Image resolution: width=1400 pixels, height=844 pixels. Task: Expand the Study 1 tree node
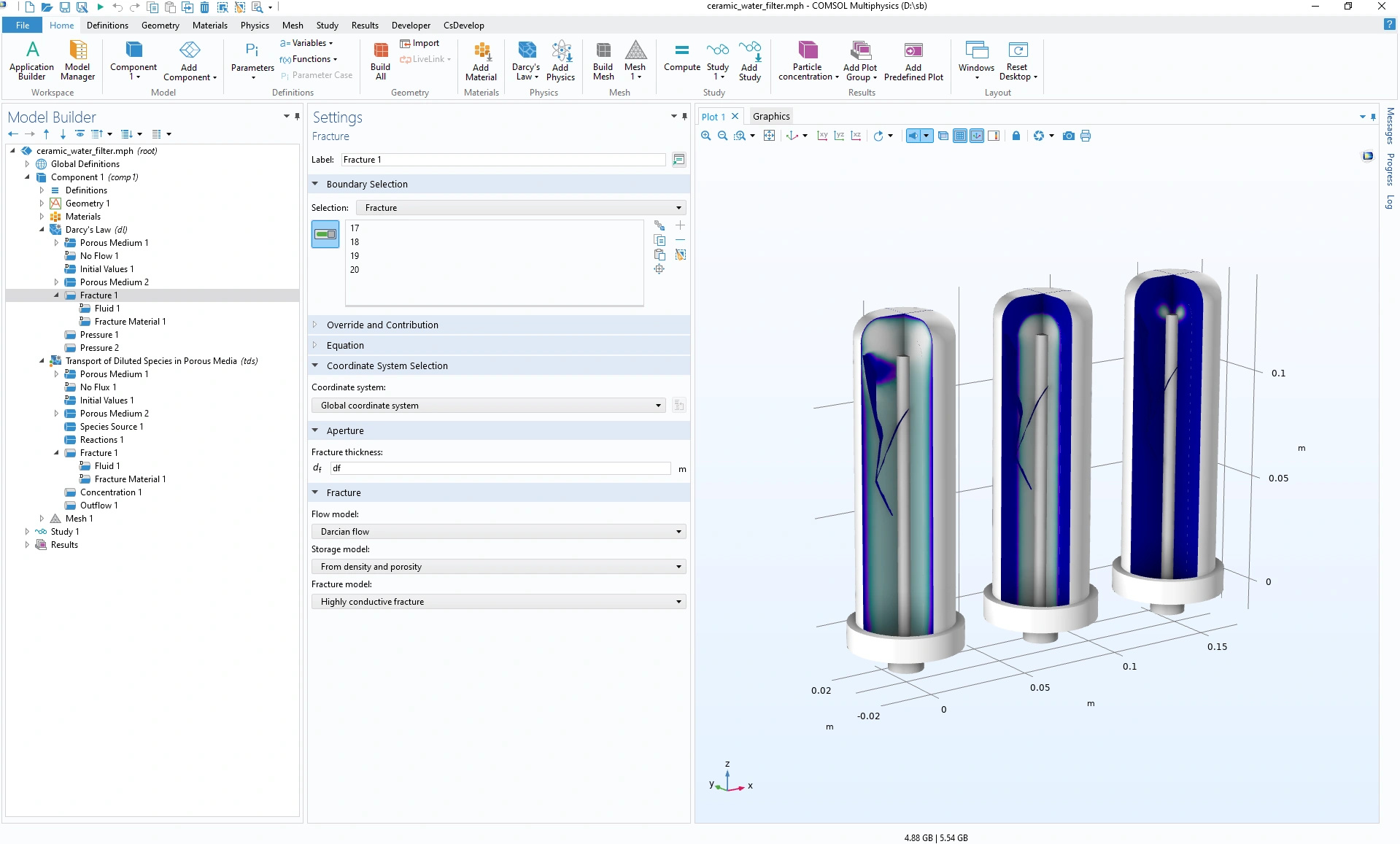(x=27, y=532)
